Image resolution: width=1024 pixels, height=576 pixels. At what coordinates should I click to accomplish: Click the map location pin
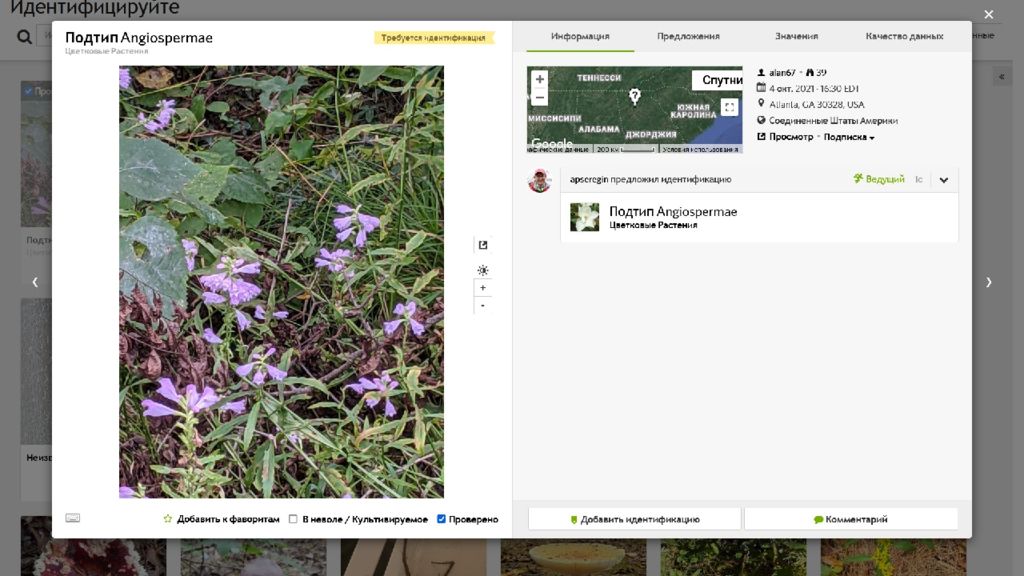pyautogui.click(x=634, y=97)
